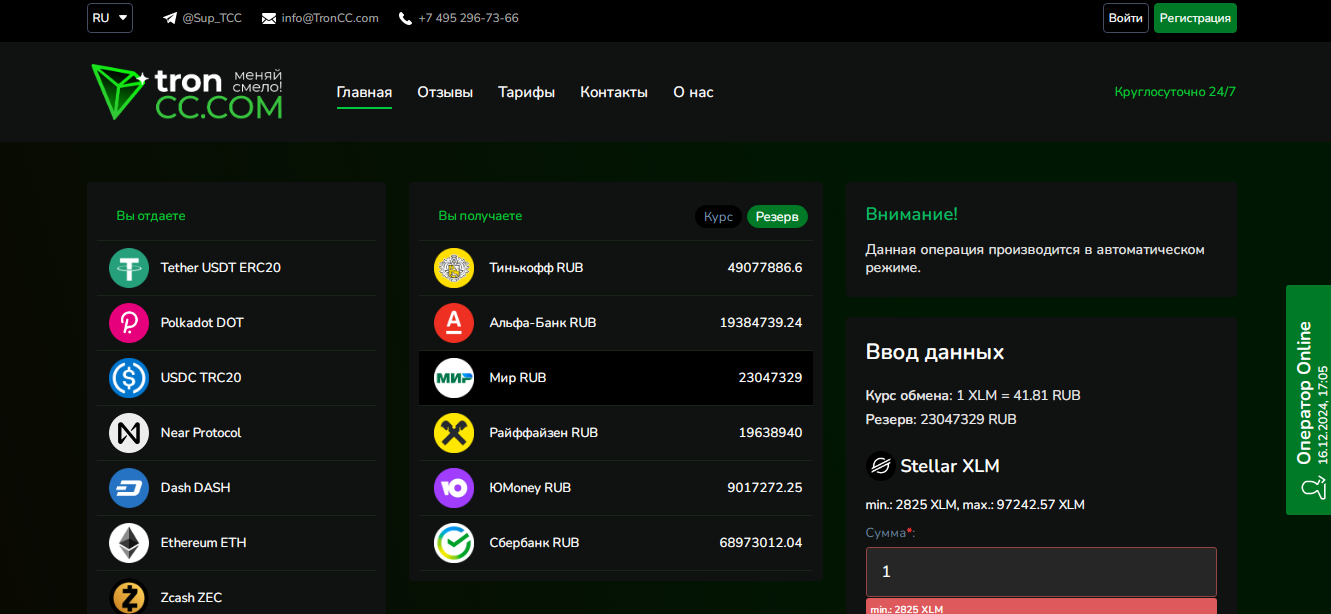Choose the Tinkoff RUB bank icon
1331x614 pixels.
pos(454,268)
